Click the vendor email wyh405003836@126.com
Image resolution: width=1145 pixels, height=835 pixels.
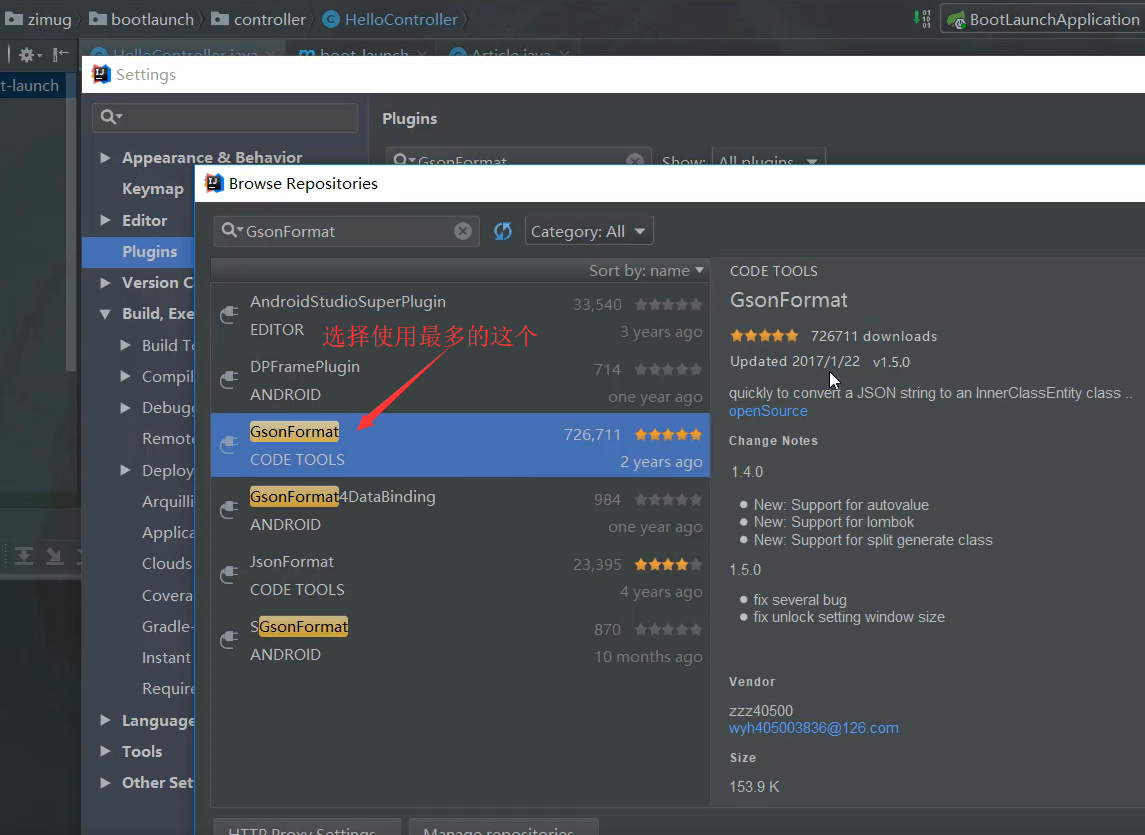point(813,728)
